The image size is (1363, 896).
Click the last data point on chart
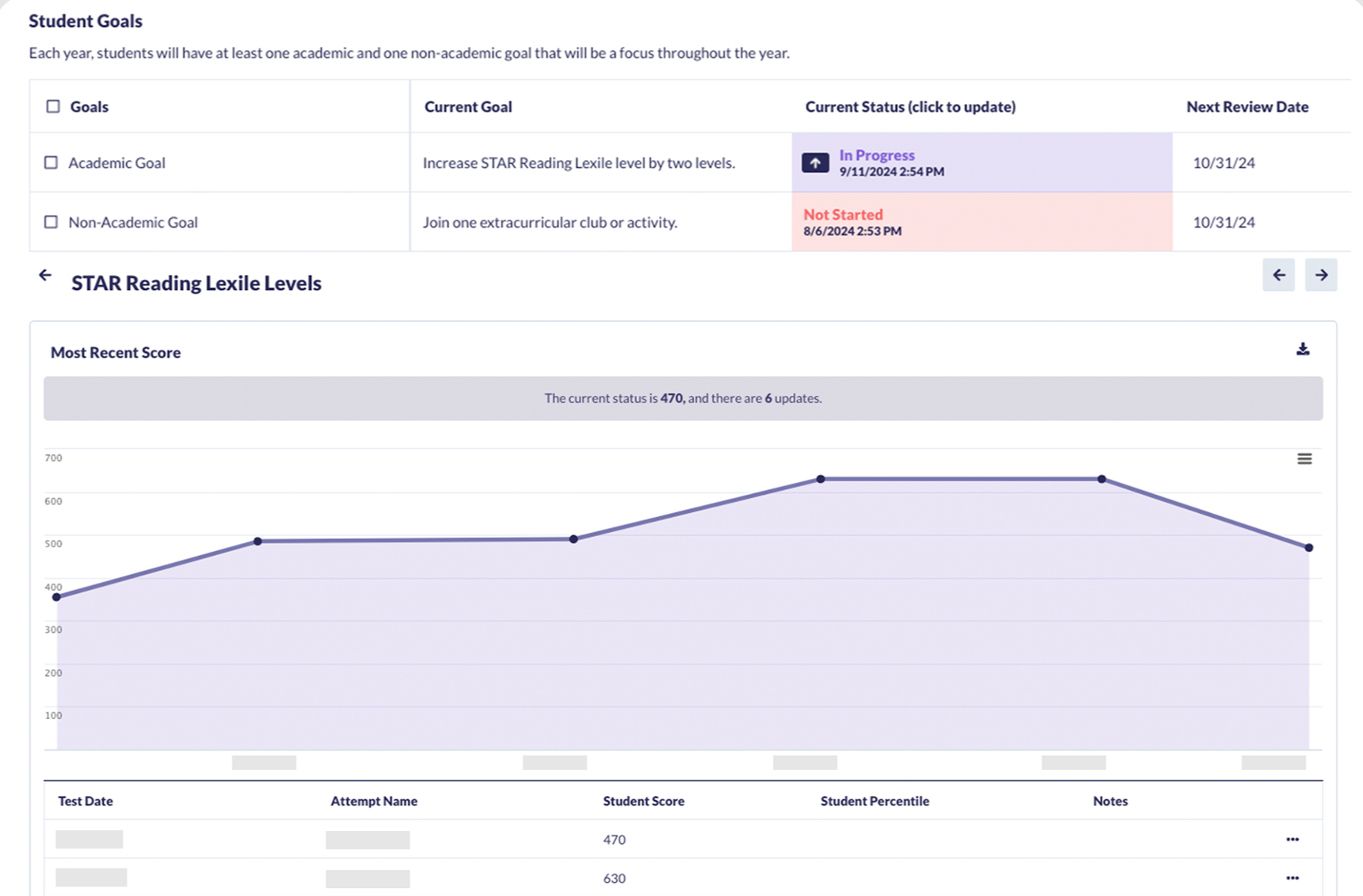[1308, 548]
